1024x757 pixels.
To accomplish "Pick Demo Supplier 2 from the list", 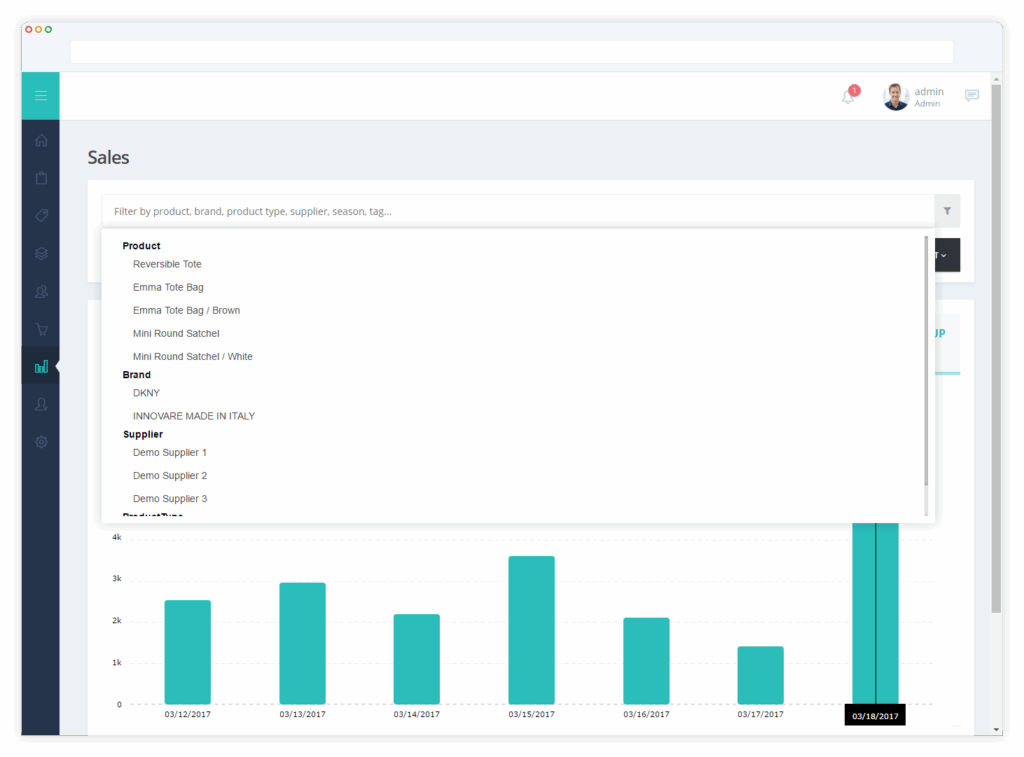I will click(170, 475).
